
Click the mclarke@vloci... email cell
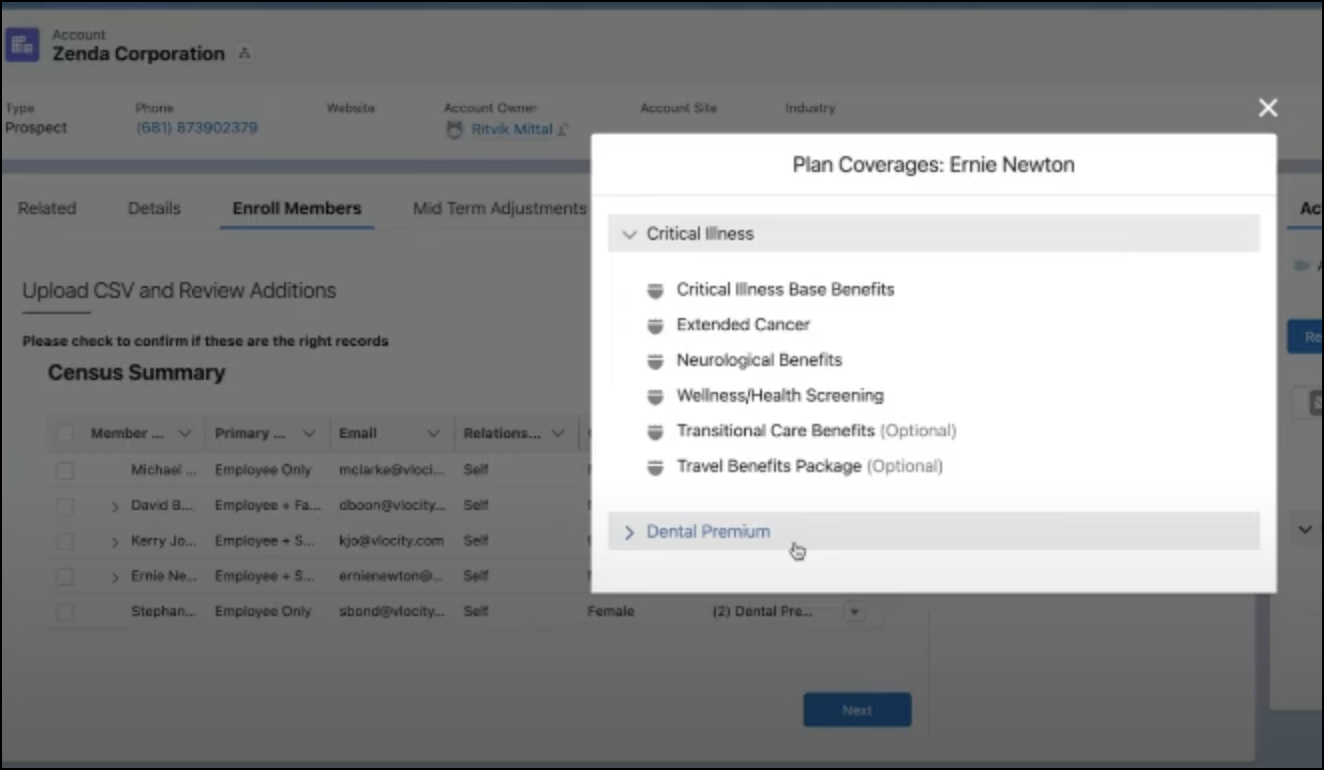(x=391, y=470)
